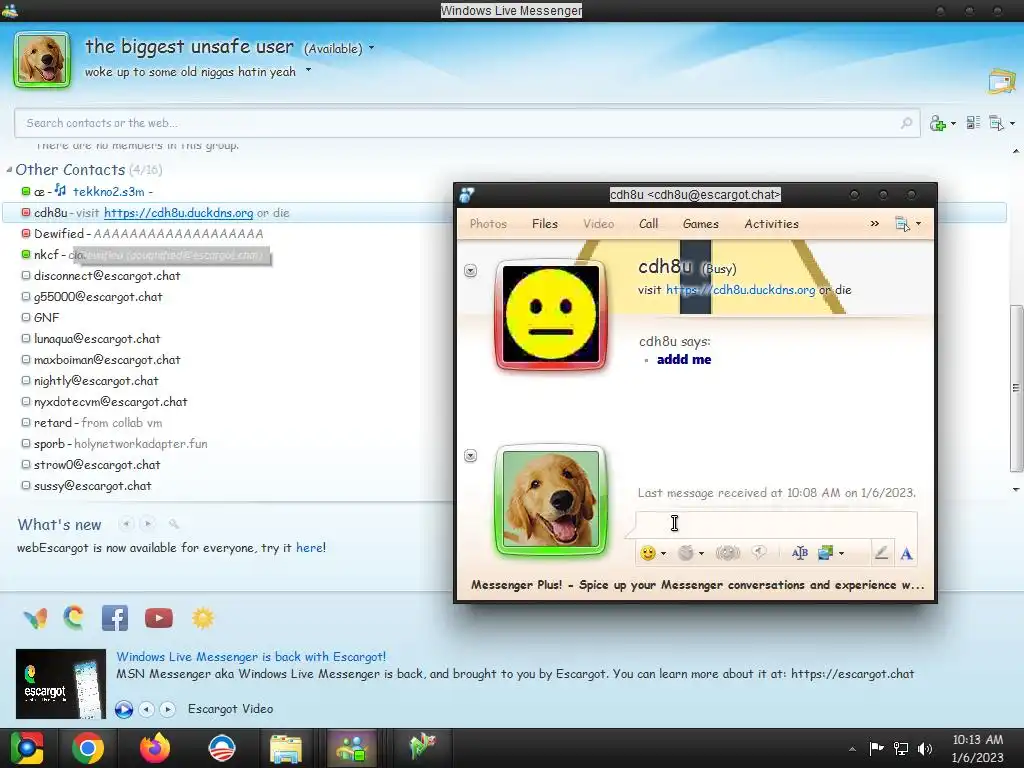The height and width of the screenshot is (768, 1024).
Task: Click the music note icon beside tekkno2.s3m
Action: click(61, 190)
